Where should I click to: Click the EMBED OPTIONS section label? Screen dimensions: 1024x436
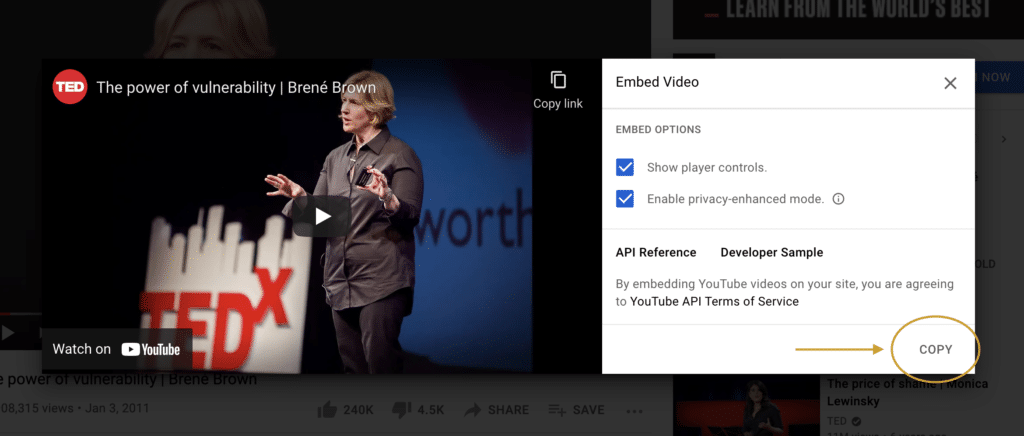[x=658, y=130]
